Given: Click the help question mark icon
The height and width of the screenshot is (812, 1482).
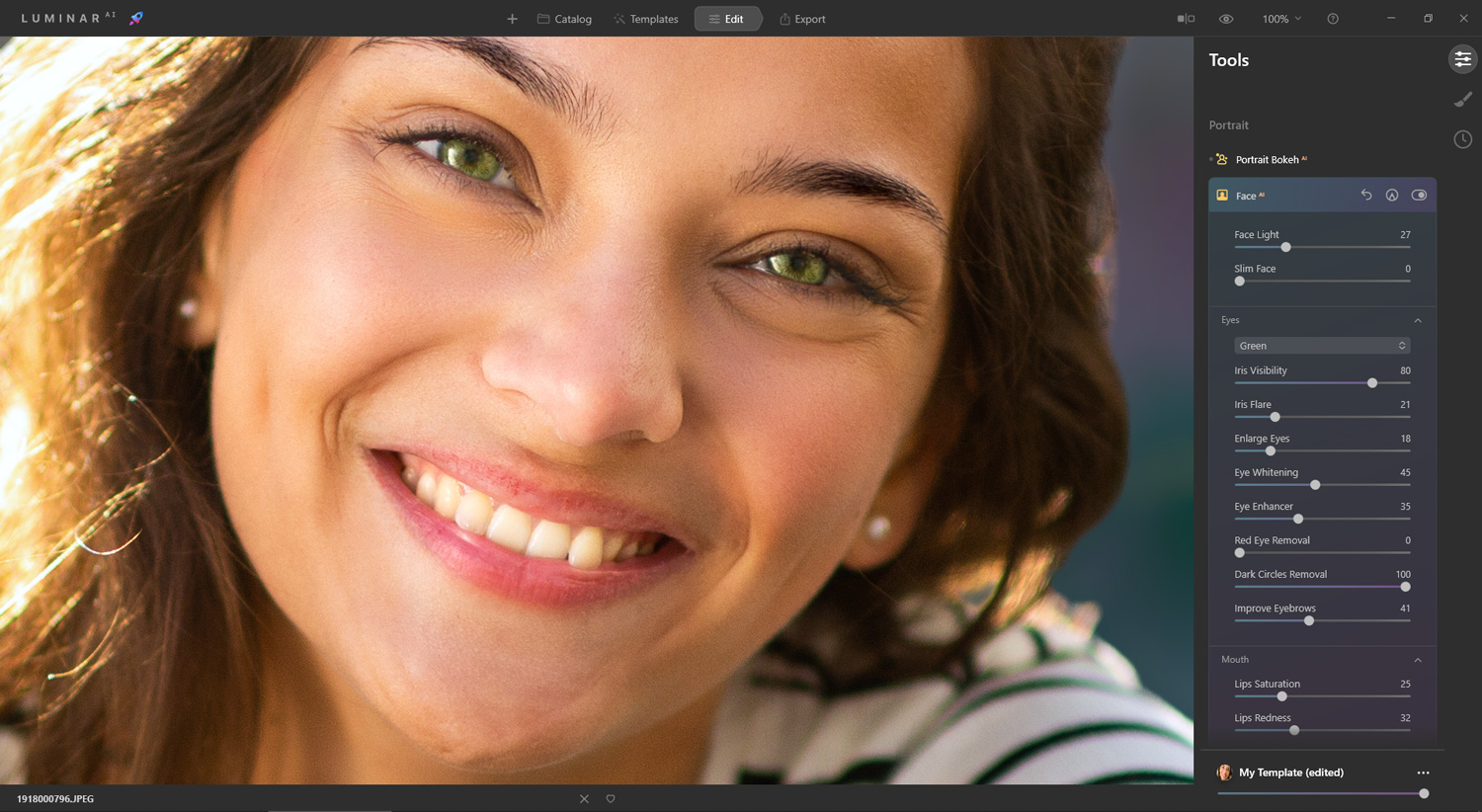Looking at the screenshot, I should point(1333,19).
